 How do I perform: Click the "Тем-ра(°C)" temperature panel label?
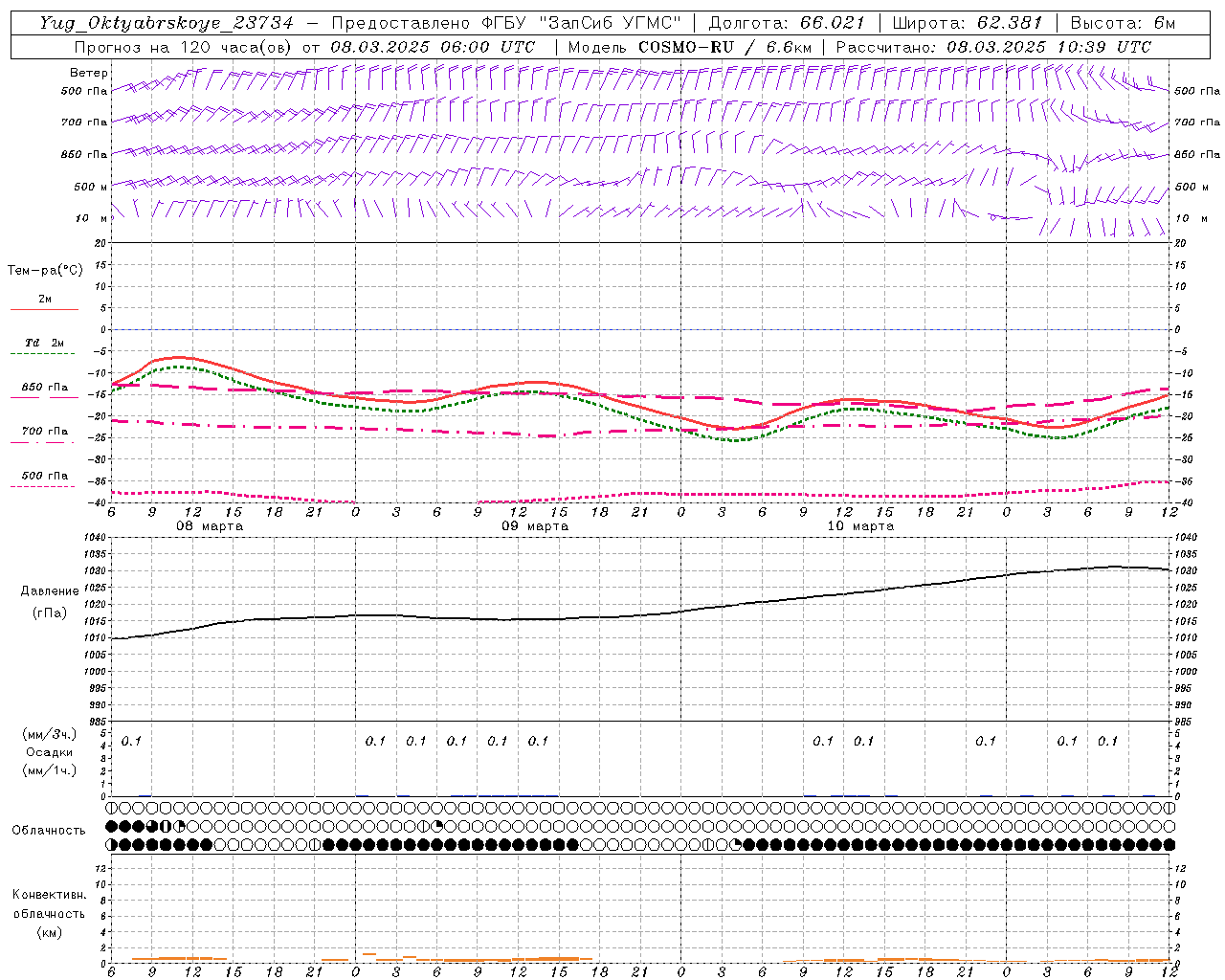[x=45, y=271]
